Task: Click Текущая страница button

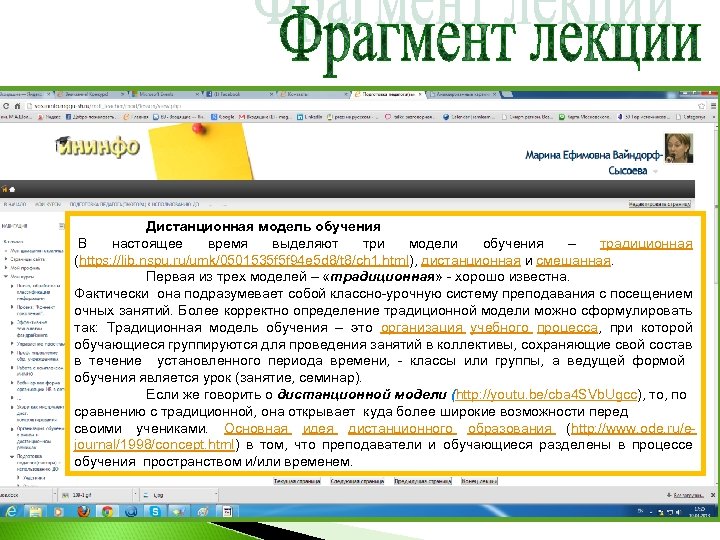Action: click(x=297, y=481)
